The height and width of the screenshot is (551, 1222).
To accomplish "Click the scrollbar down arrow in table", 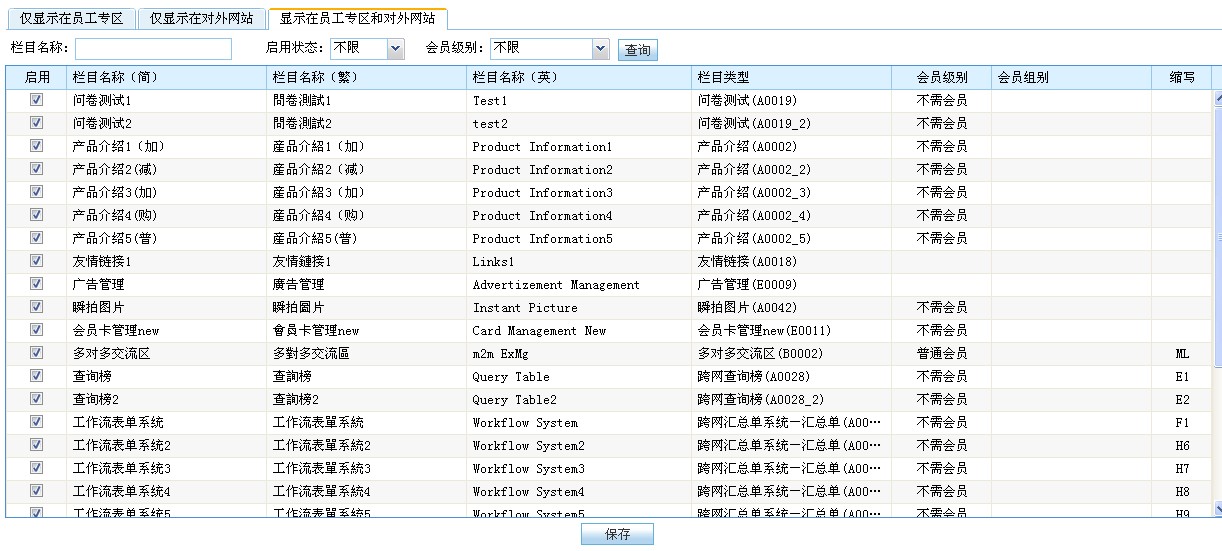I will (x=1217, y=509).
